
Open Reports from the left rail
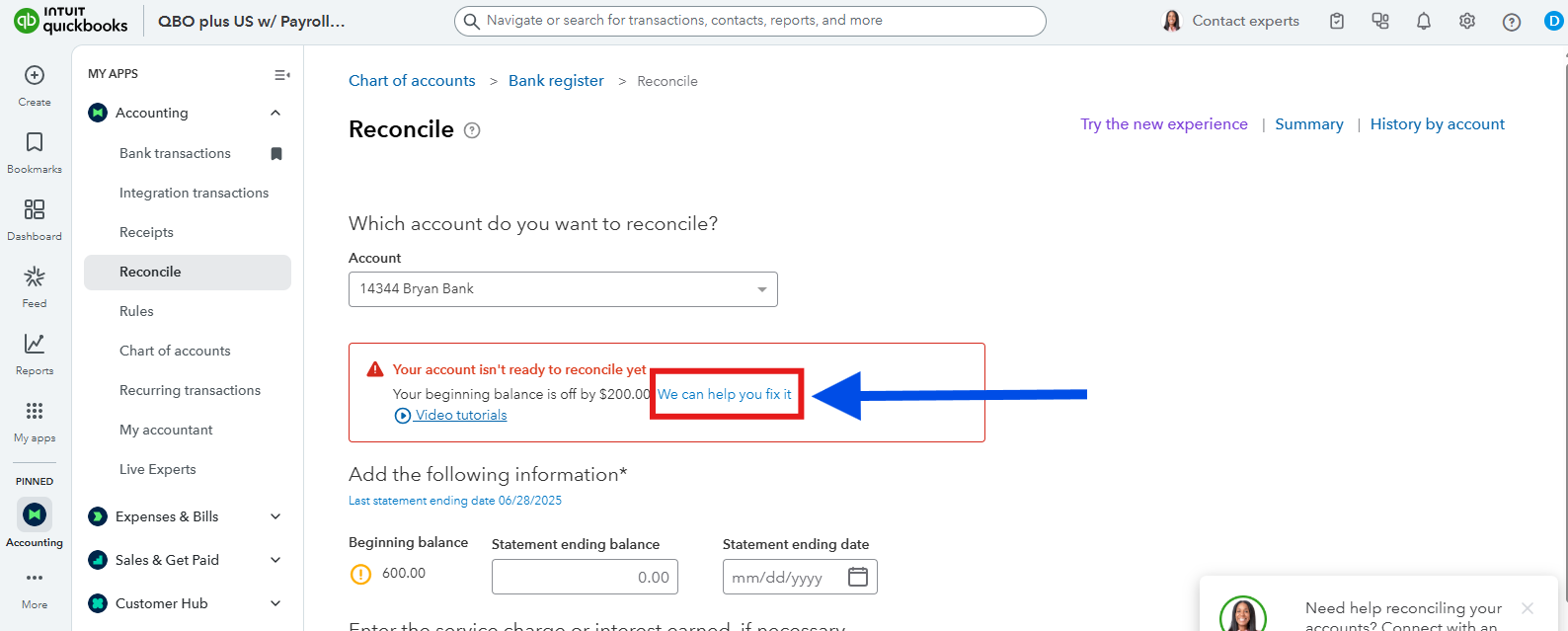[x=35, y=345]
